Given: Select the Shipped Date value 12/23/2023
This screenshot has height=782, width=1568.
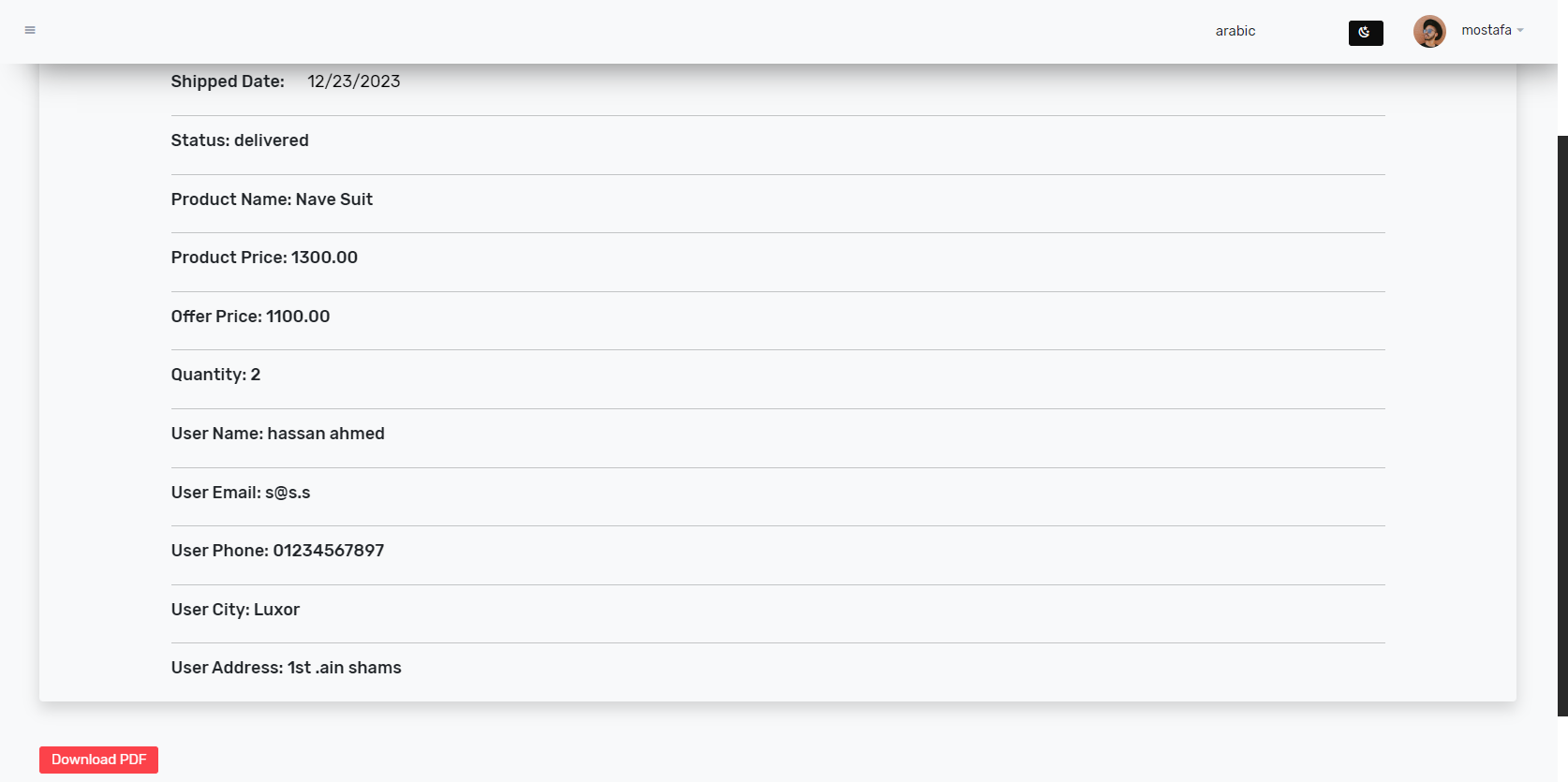Looking at the screenshot, I should point(353,81).
